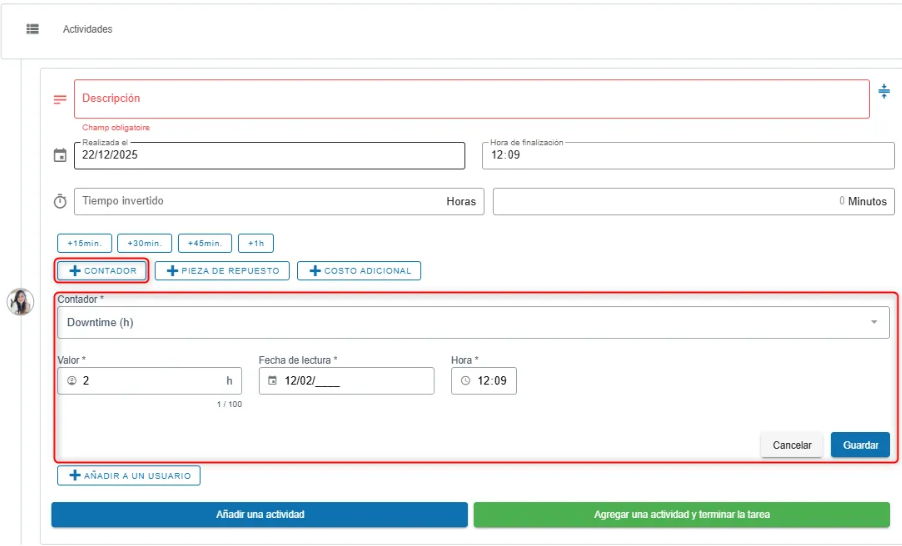This screenshot has width=902, height=546.
Task: Cancel the counter entry
Action: coord(791,445)
